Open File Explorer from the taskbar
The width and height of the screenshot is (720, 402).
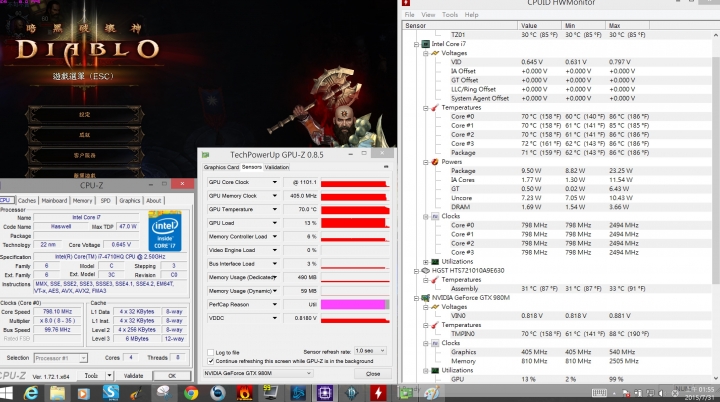[x=57, y=393]
